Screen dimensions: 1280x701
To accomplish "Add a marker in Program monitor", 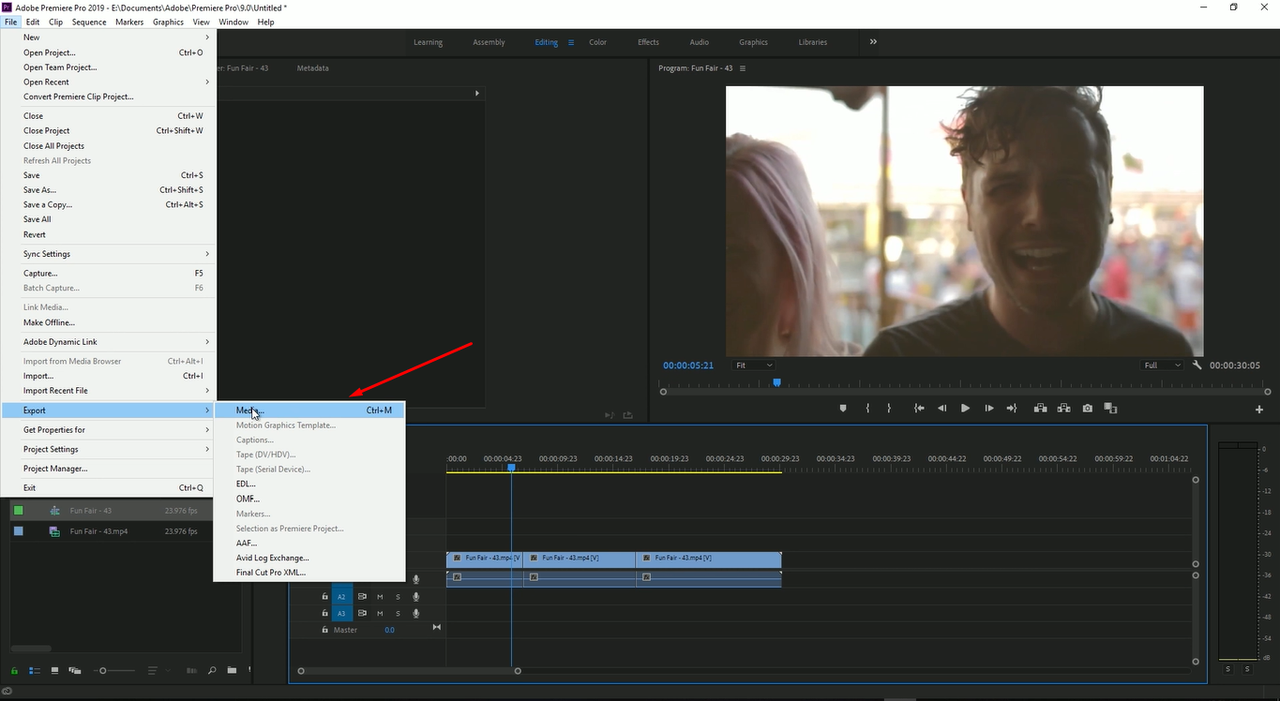I will point(843,408).
